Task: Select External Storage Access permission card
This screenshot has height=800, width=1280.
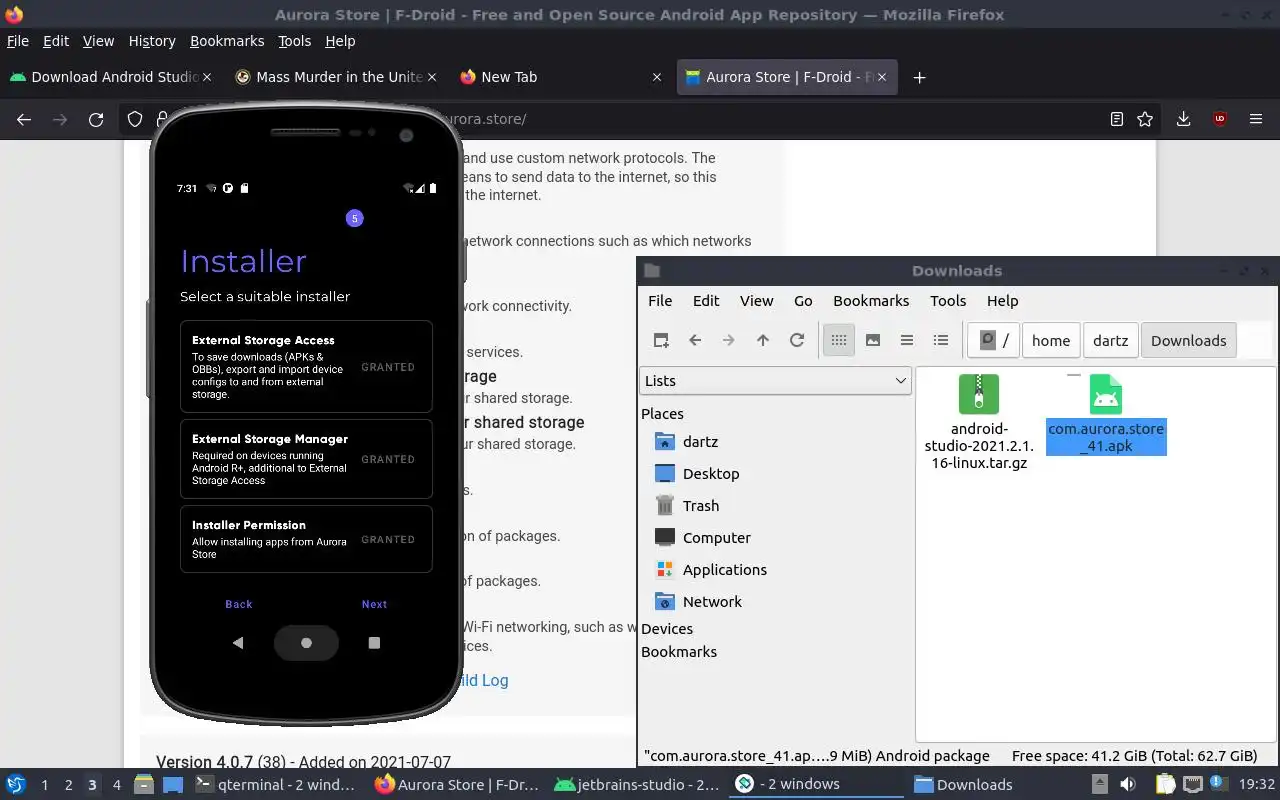Action: tap(306, 366)
